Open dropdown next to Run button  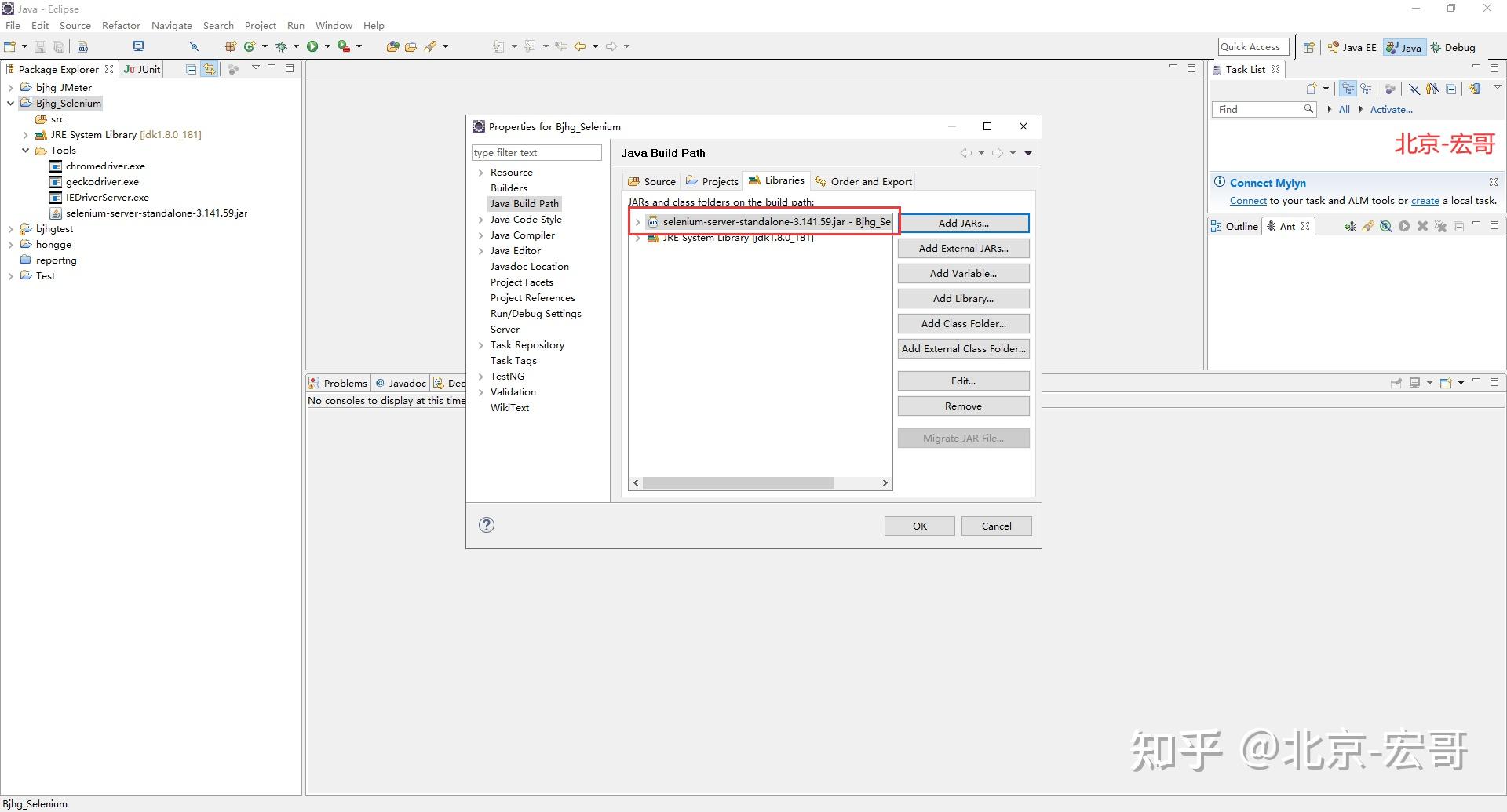tap(327, 46)
